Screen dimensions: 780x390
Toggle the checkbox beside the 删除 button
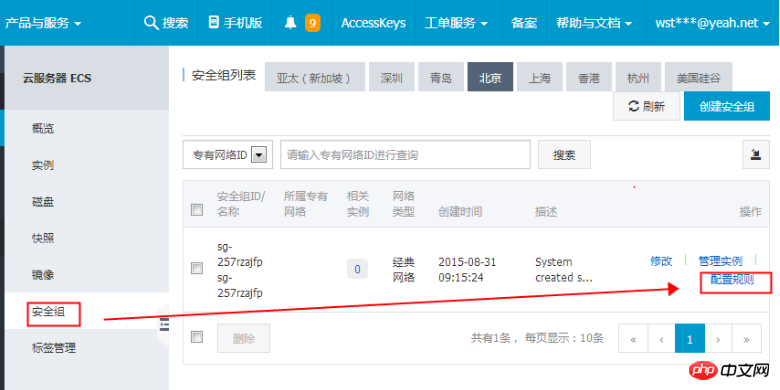[197, 337]
